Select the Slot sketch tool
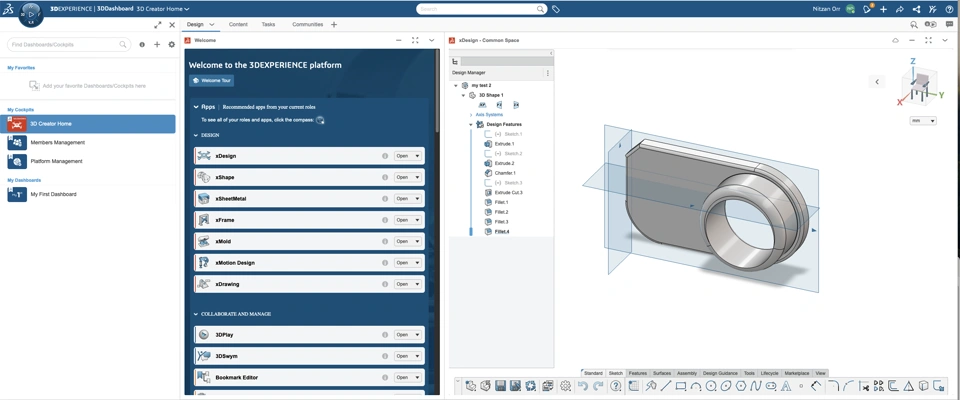Viewport: 960px width, 400px height. click(x=771, y=386)
